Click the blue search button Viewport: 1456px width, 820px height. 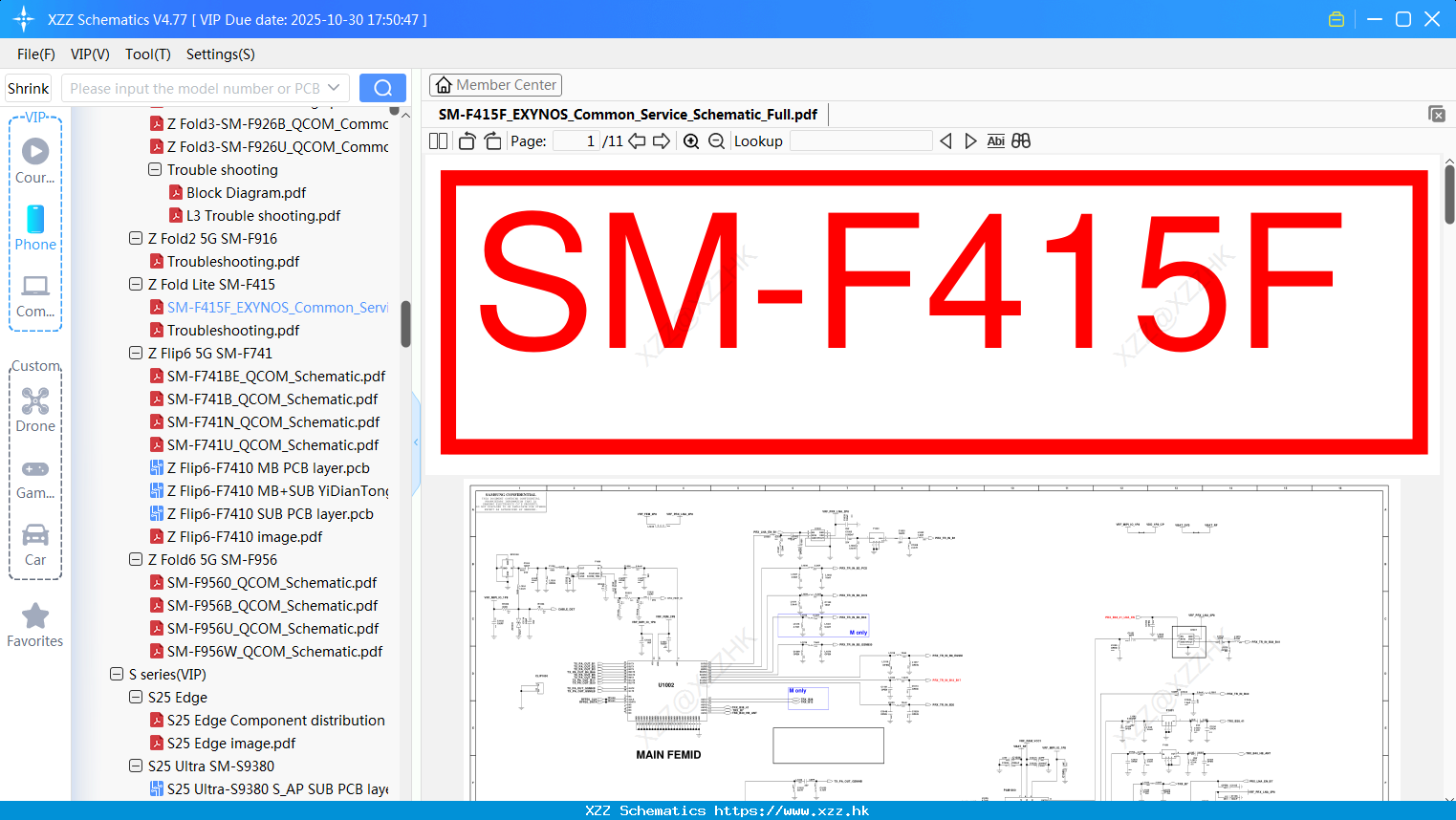[382, 88]
